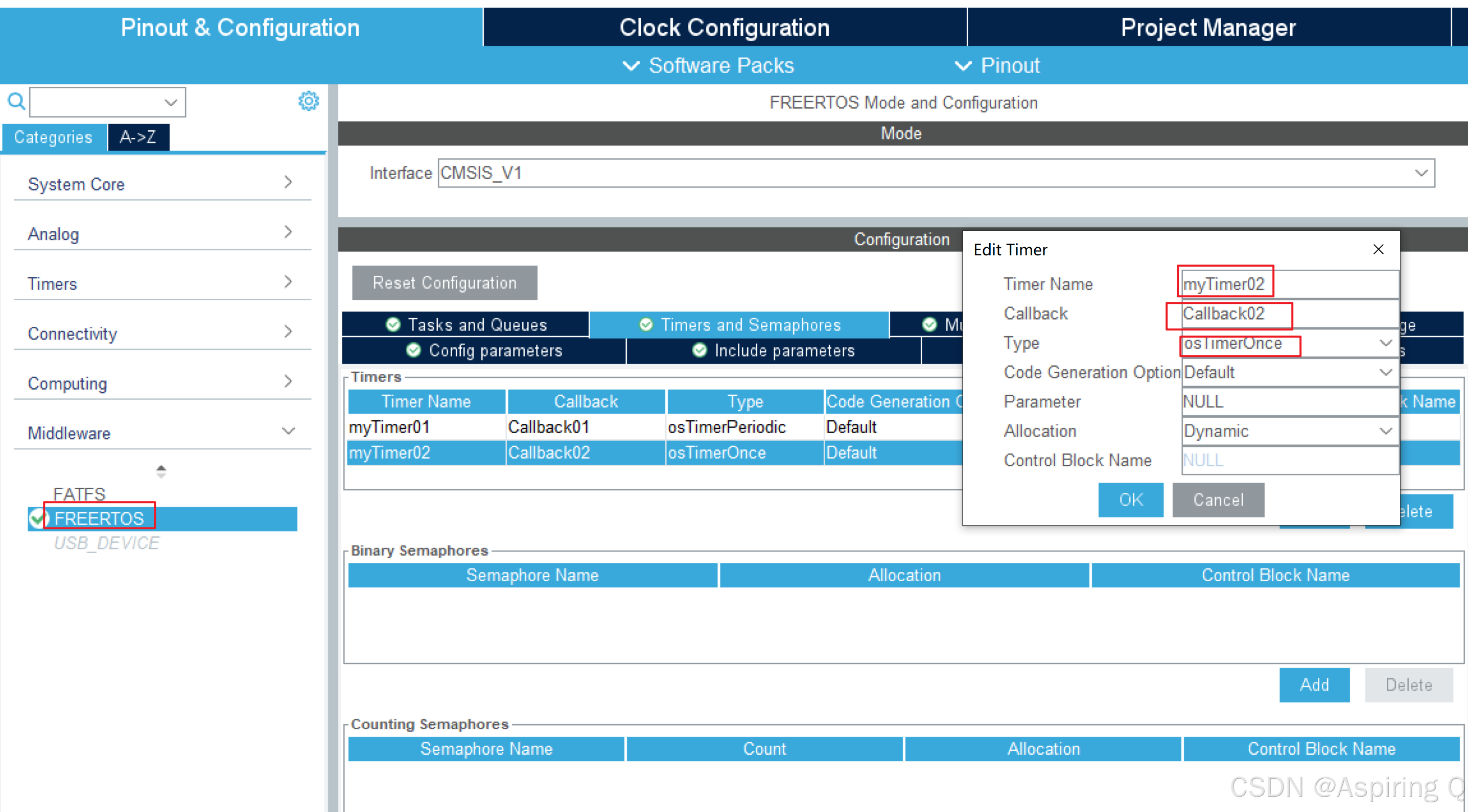Viewport: 1468px width, 812px height.
Task: Click the Binary Semaphores Allocation header
Action: 904,575
